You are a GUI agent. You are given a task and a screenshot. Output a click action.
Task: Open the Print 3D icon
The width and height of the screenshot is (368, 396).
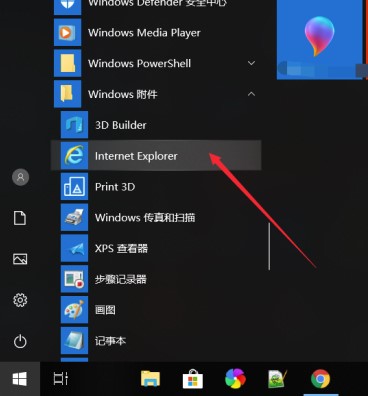(74, 186)
